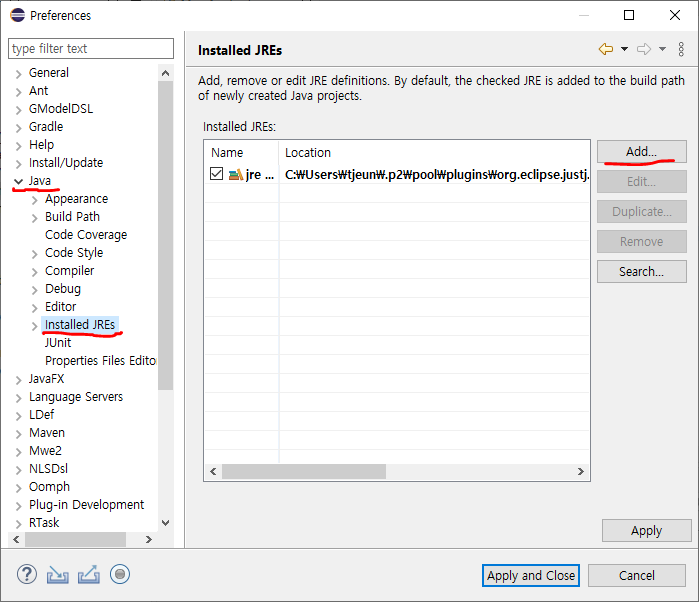The image size is (699, 602).
Task: Collapse the Java tree node
Action: [x=18, y=181]
